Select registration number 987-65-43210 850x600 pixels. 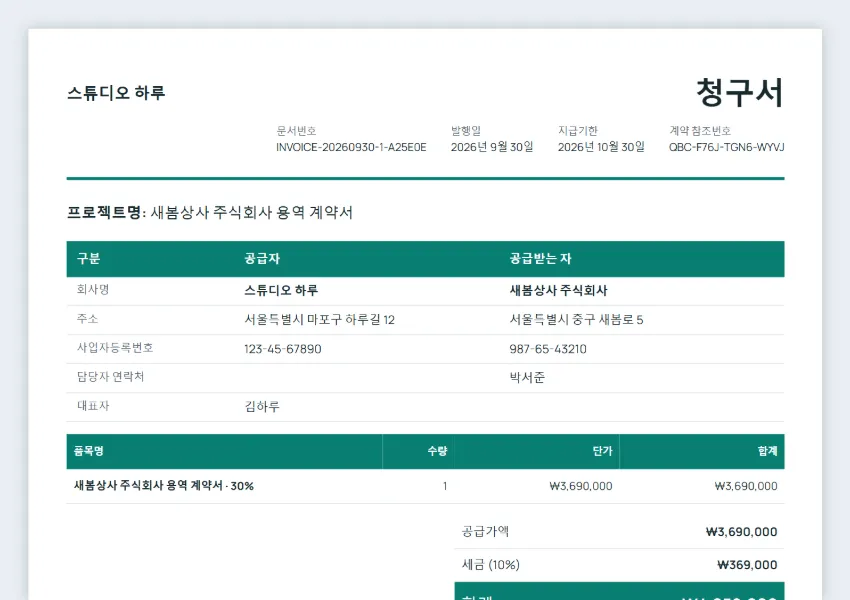[x=548, y=349]
